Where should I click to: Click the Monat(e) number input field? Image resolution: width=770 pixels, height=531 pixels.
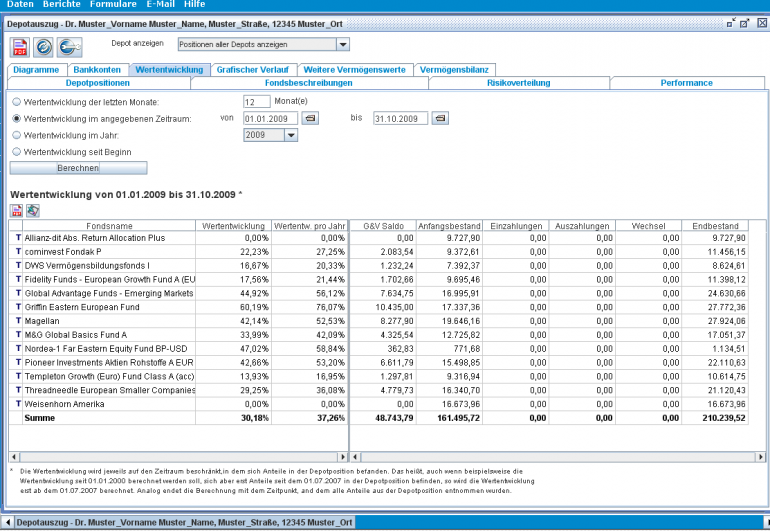click(x=256, y=102)
